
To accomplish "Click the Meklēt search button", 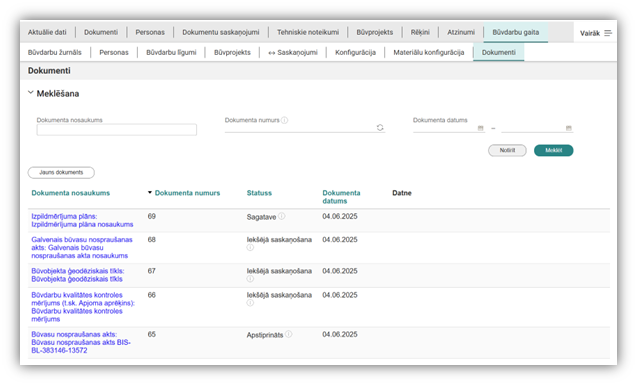I will point(553,150).
